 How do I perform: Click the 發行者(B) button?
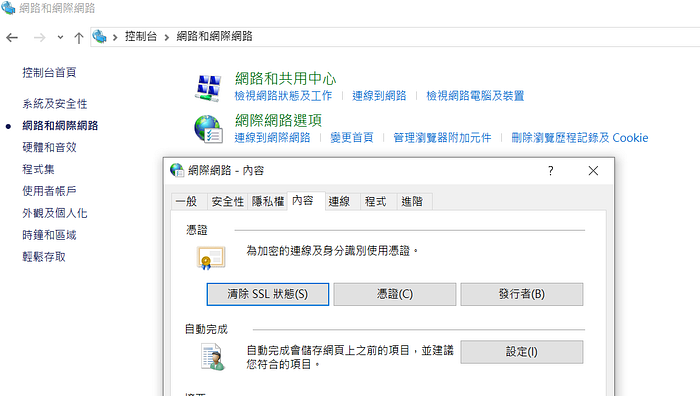(522, 294)
